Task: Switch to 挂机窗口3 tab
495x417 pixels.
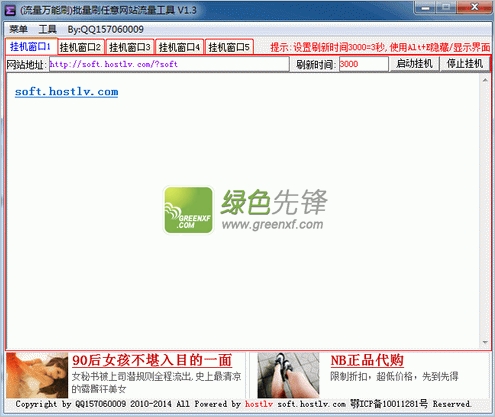Action: point(130,47)
